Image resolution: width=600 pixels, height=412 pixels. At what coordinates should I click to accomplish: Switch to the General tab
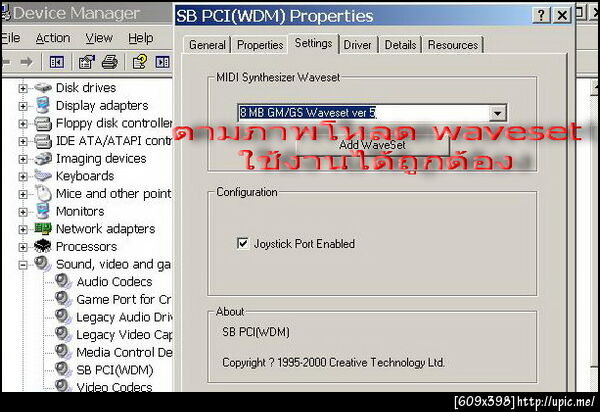(207, 45)
